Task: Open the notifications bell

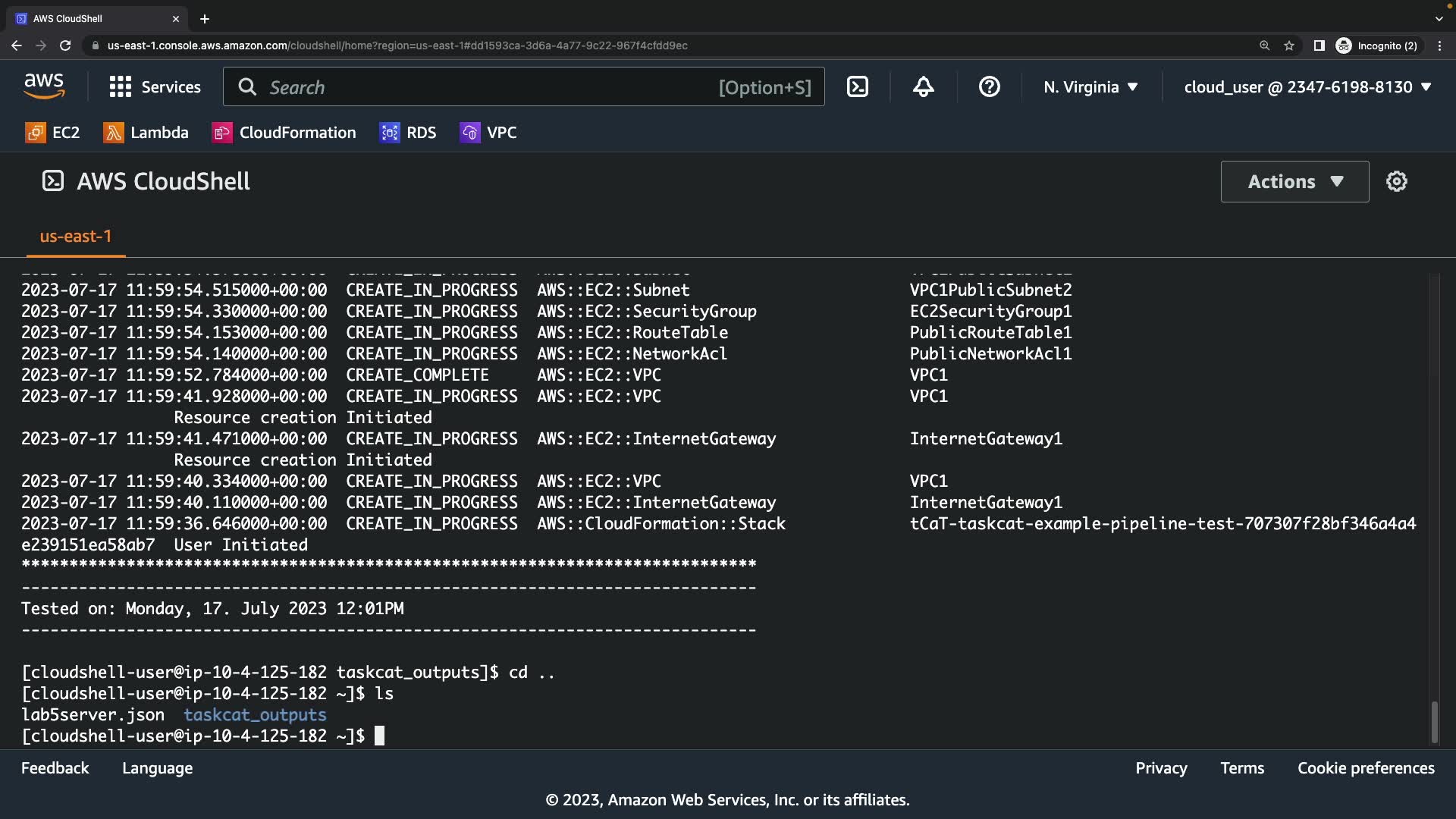Action: [x=923, y=86]
